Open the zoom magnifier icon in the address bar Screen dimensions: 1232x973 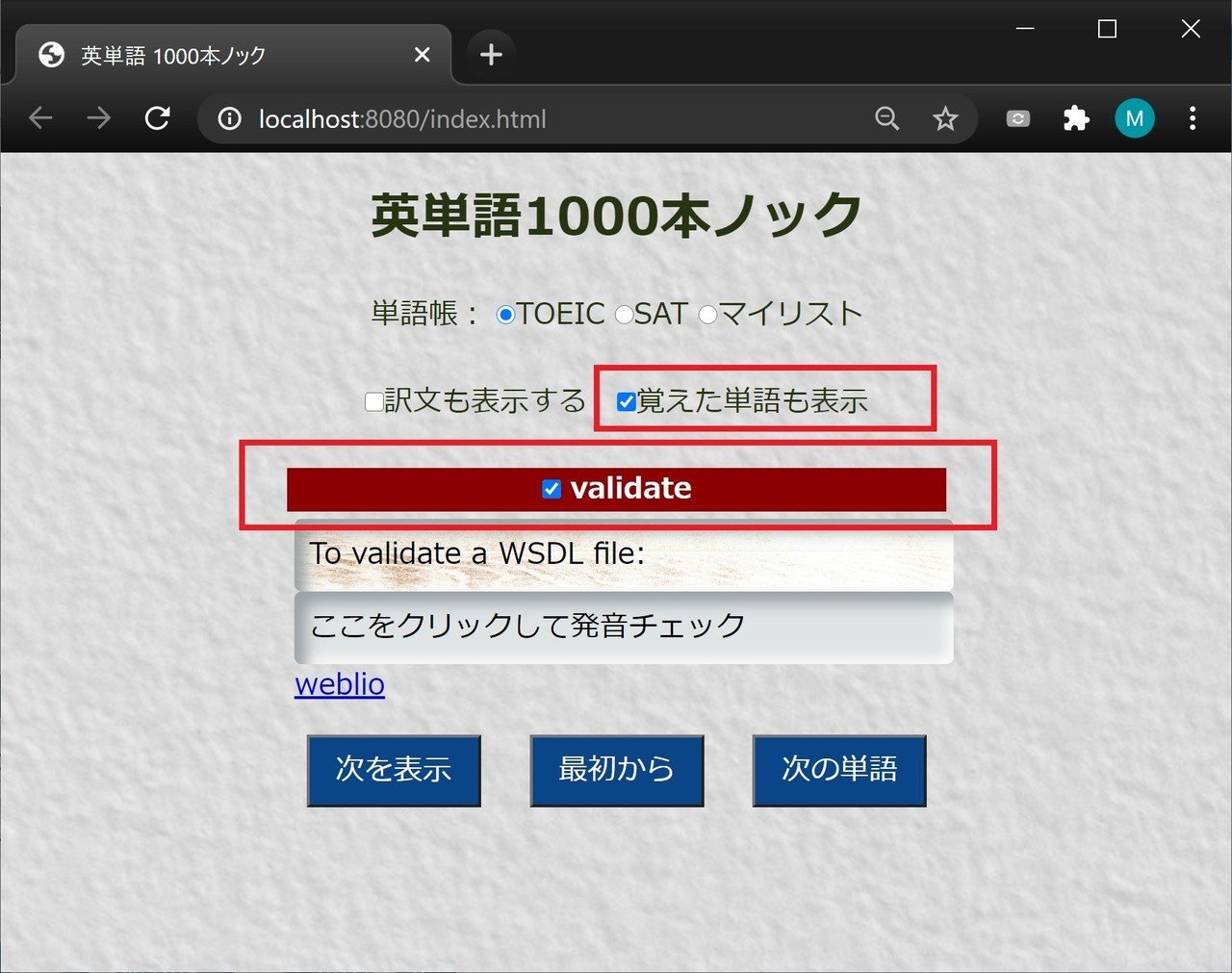(886, 118)
